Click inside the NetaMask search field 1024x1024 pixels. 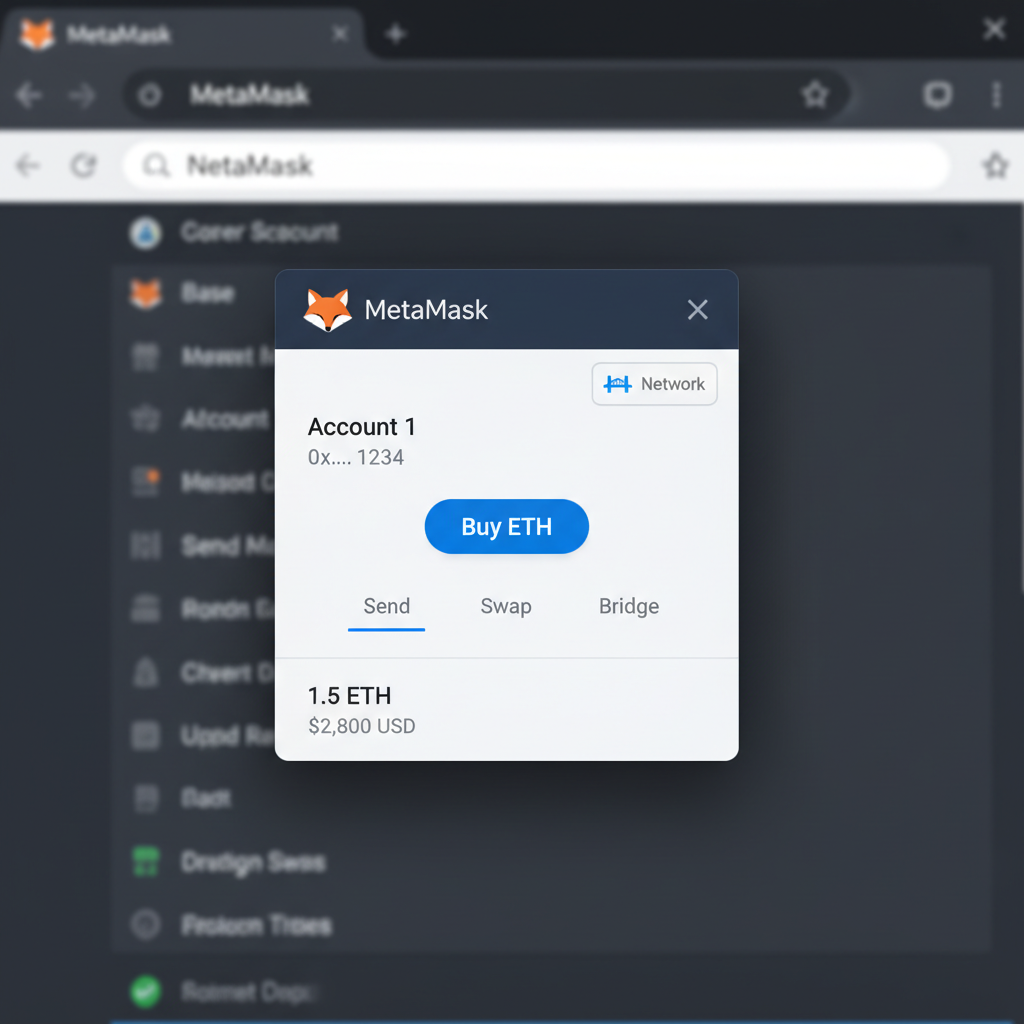click(x=500, y=166)
